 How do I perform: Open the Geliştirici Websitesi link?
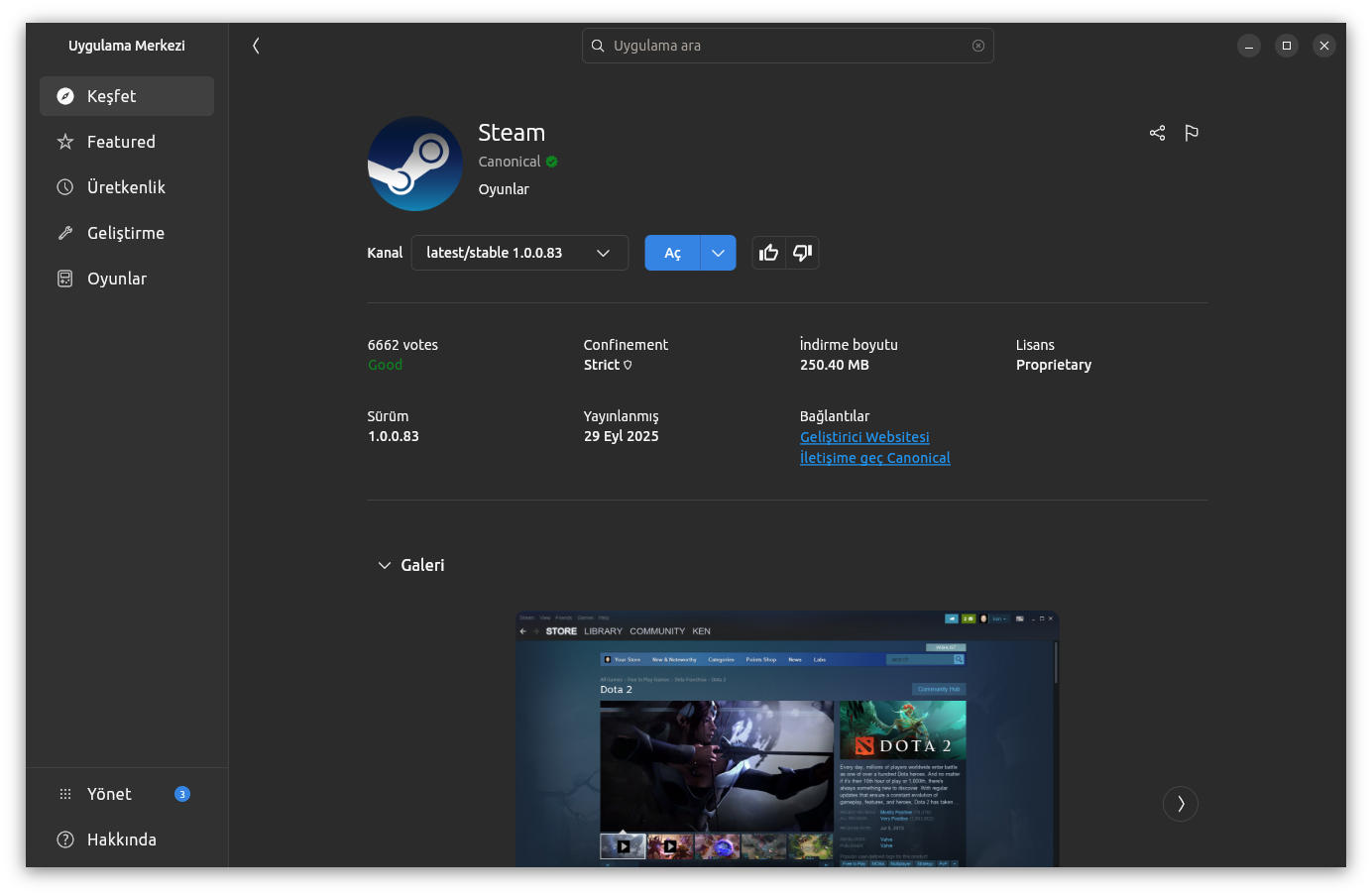864,437
